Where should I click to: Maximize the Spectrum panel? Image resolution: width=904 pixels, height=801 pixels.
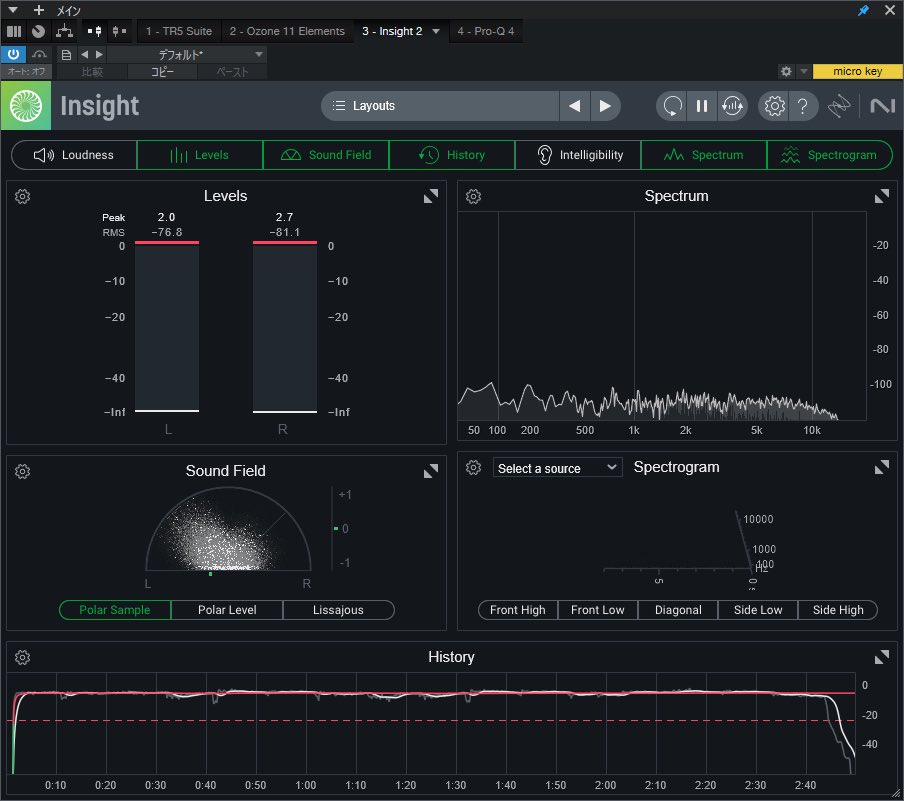[882, 197]
